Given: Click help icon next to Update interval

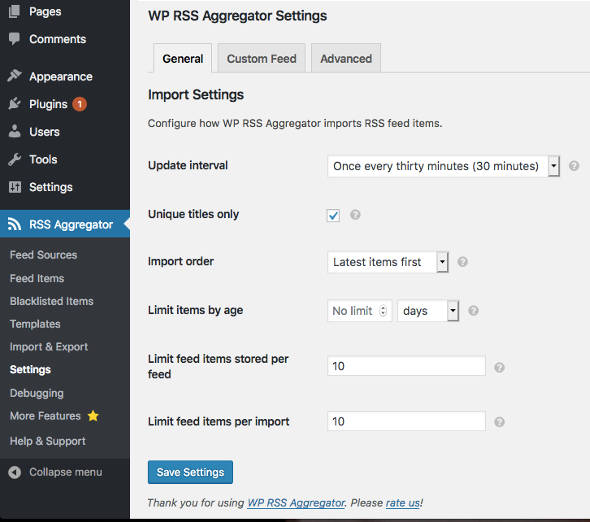Looking at the screenshot, I should click(574, 166).
